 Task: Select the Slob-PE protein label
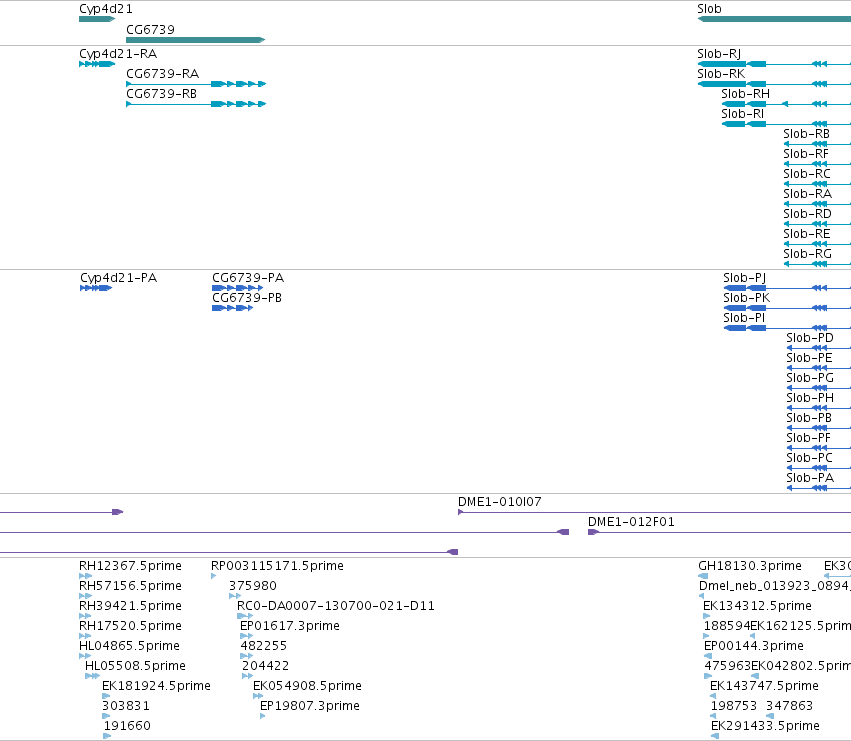[809, 358]
